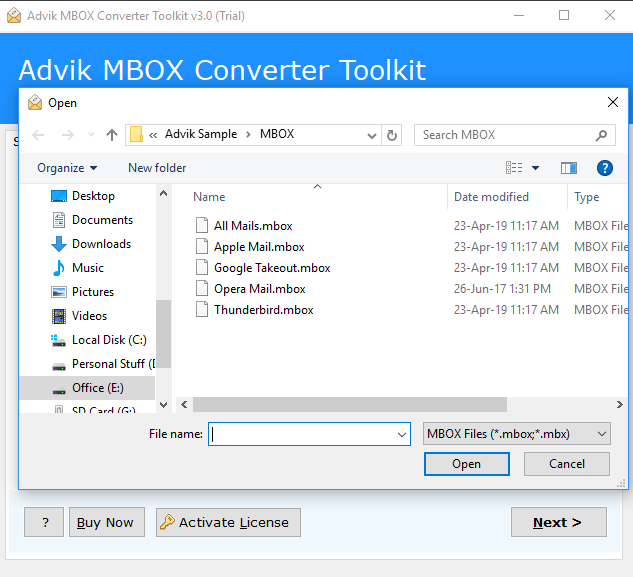Expand the address bar path dropdown
Viewport: 633px width, 577px height.
[x=372, y=135]
